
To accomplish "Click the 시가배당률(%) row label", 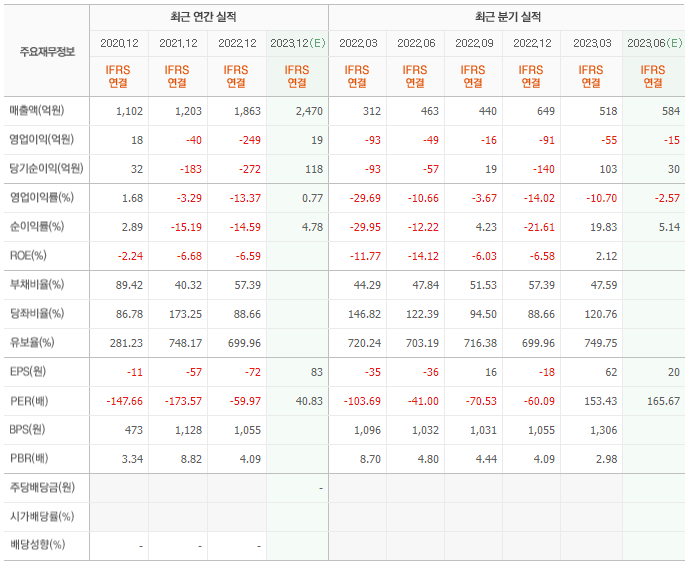I will [x=42, y=516].
